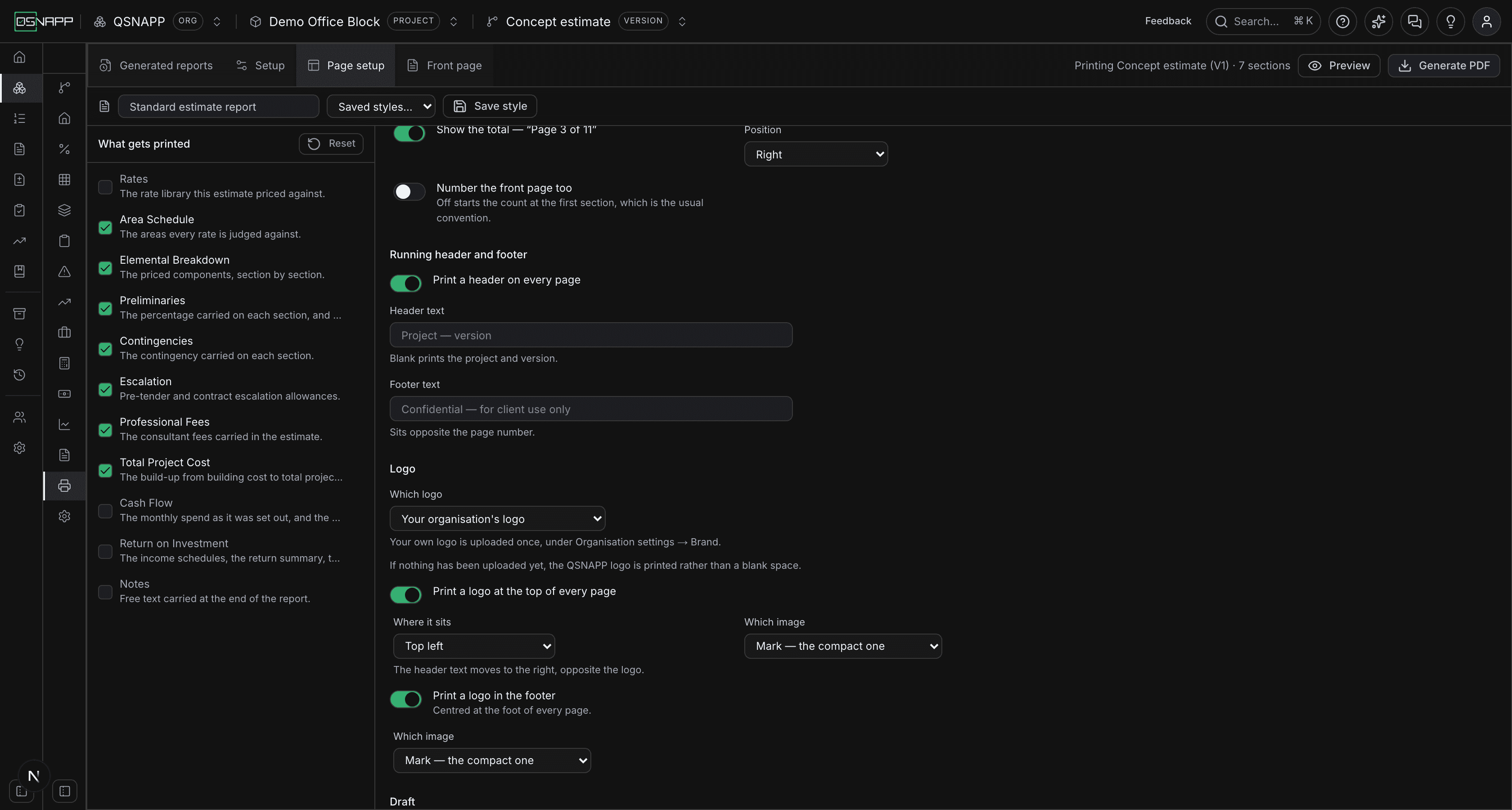The height and width of the screenshot is (810, 1512).
Task: Click the Save style button
Action: click(x=490, y=106)
